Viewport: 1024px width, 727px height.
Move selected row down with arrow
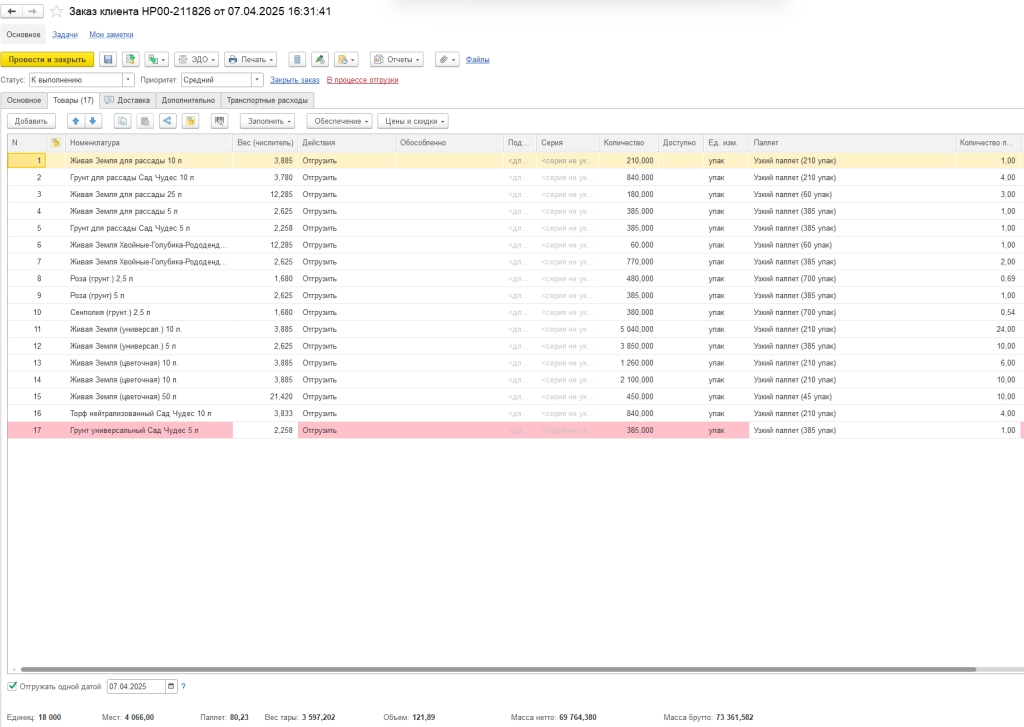coord(93,121)
